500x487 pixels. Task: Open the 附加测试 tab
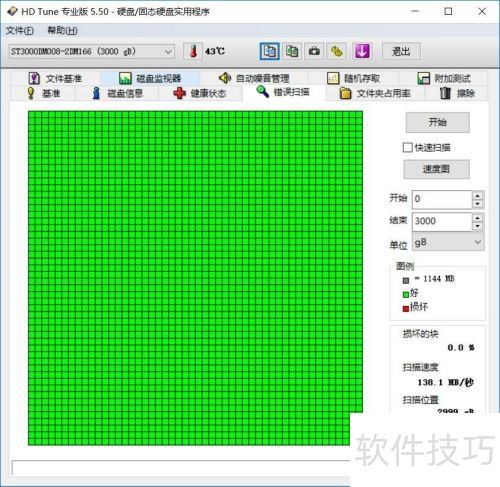(x=443, y=78)
